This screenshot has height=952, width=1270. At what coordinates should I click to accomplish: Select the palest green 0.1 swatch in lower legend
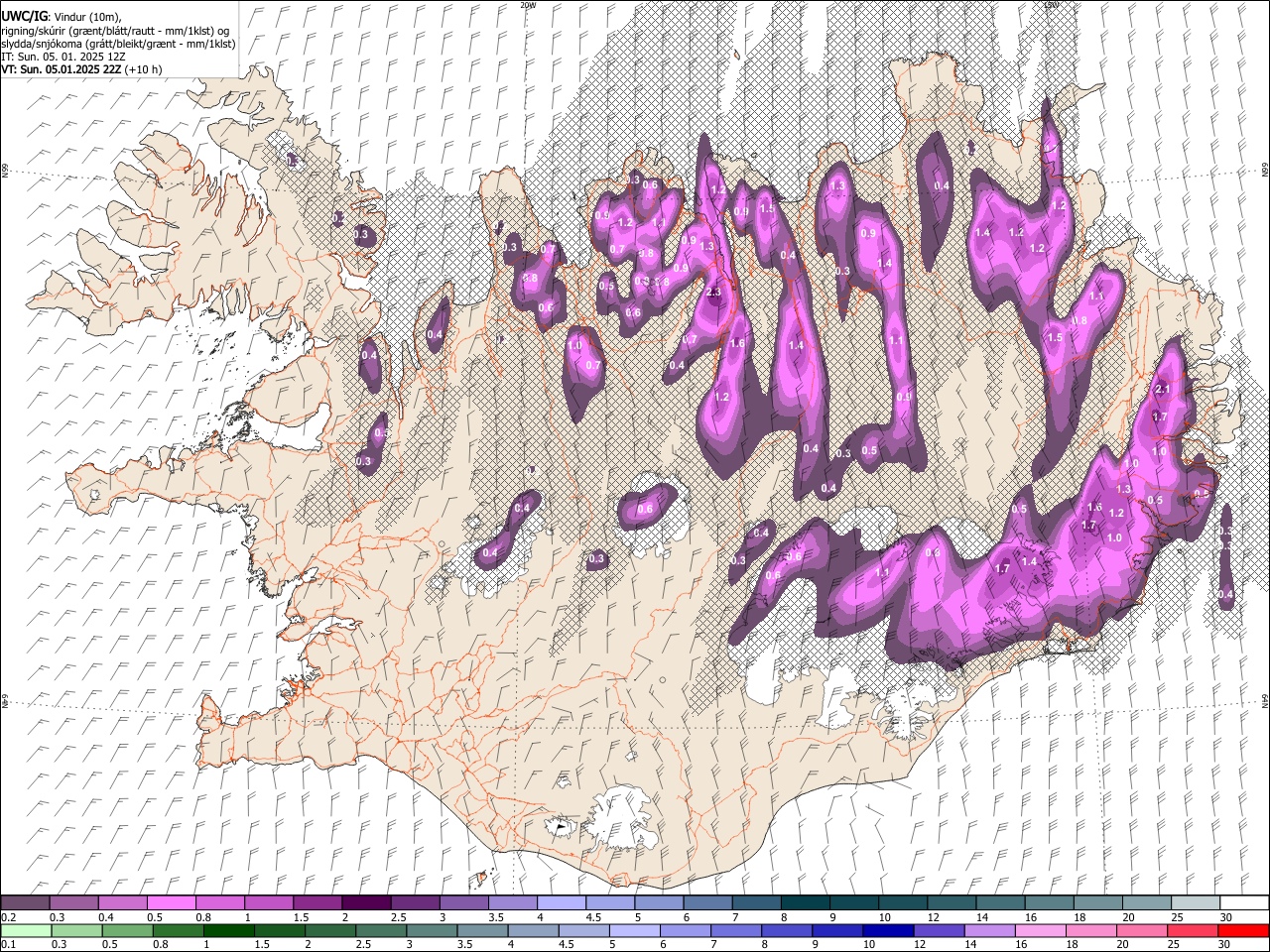pyautogui.click(x=26, y=930)
